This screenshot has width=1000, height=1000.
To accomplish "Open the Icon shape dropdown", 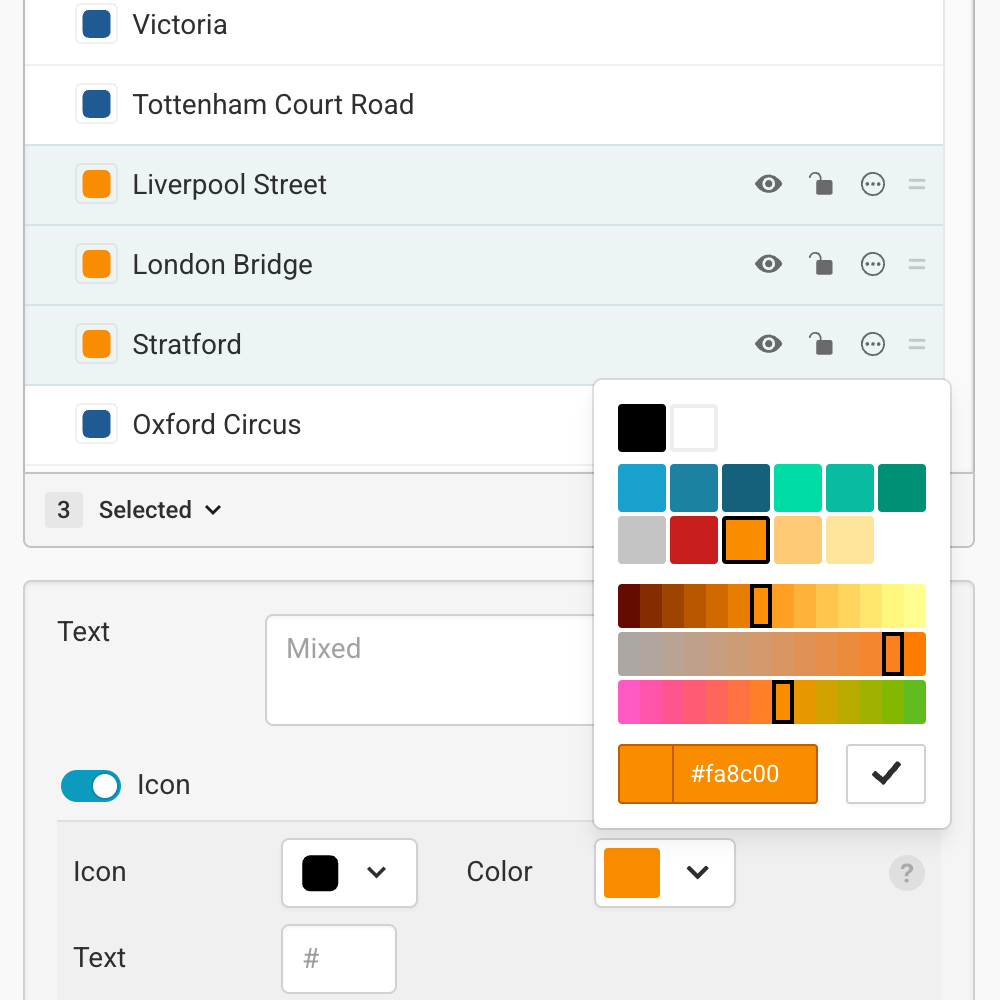I will (349, 872).
